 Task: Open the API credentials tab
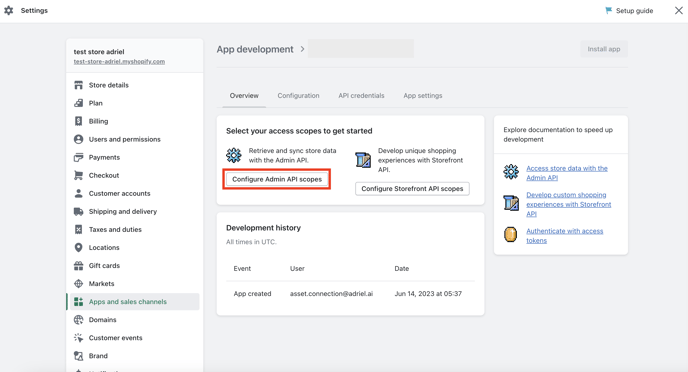(x=361, y=96)
